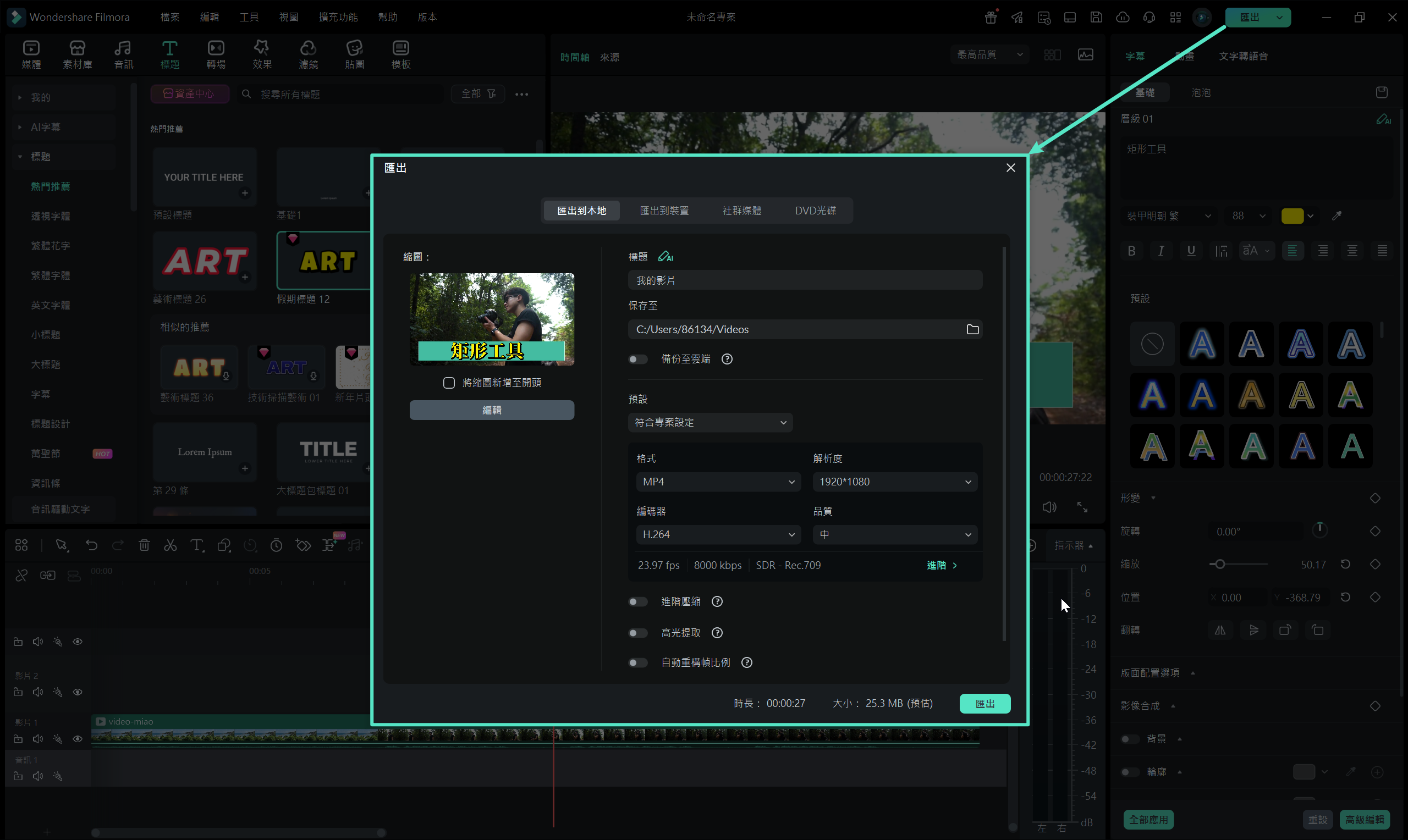The height and width of the screenshot is (840, 1408).
Task: Click the 匯出 button in dialog footer
Action: [985, 704]
